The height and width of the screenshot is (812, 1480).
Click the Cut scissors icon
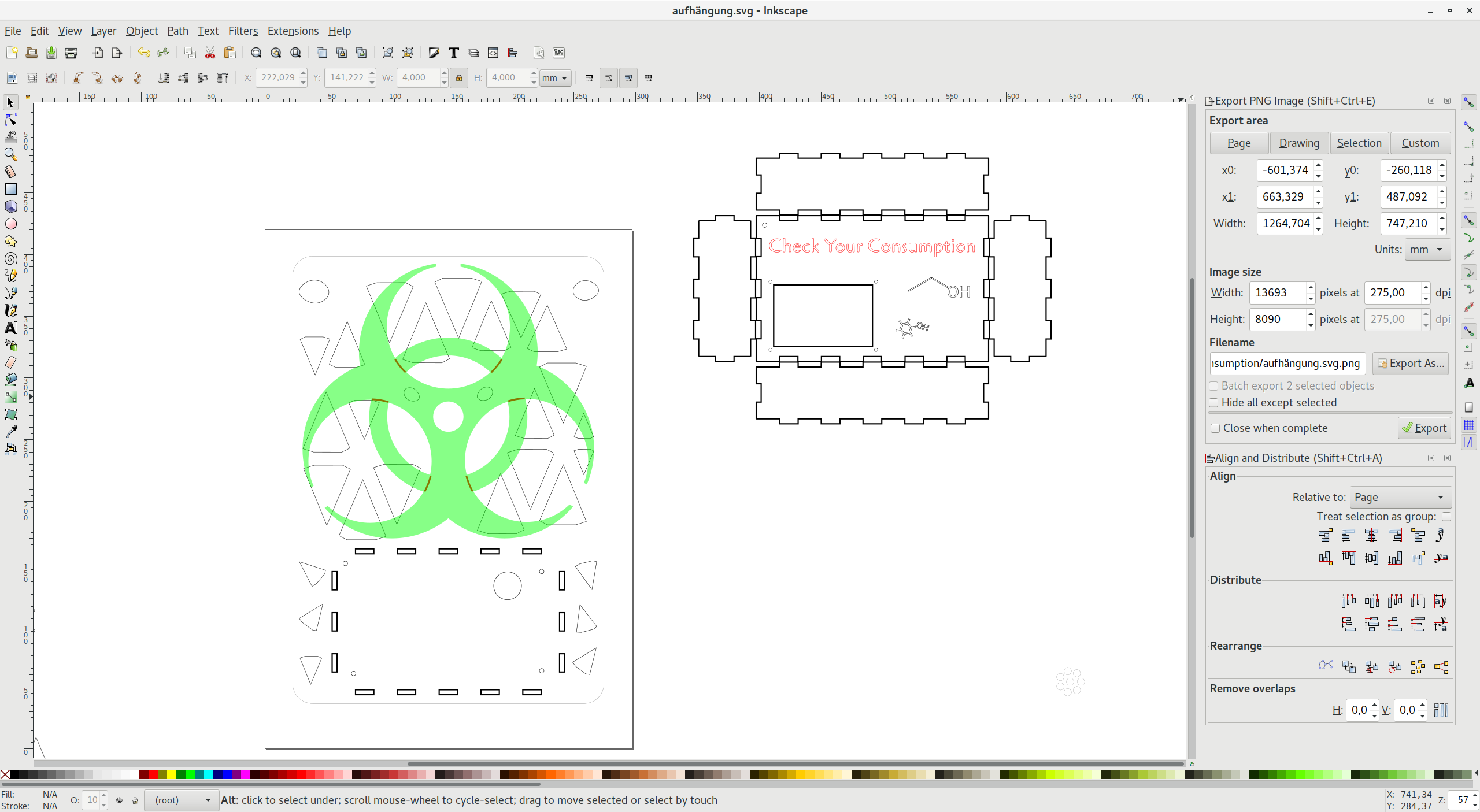(210, 53)
